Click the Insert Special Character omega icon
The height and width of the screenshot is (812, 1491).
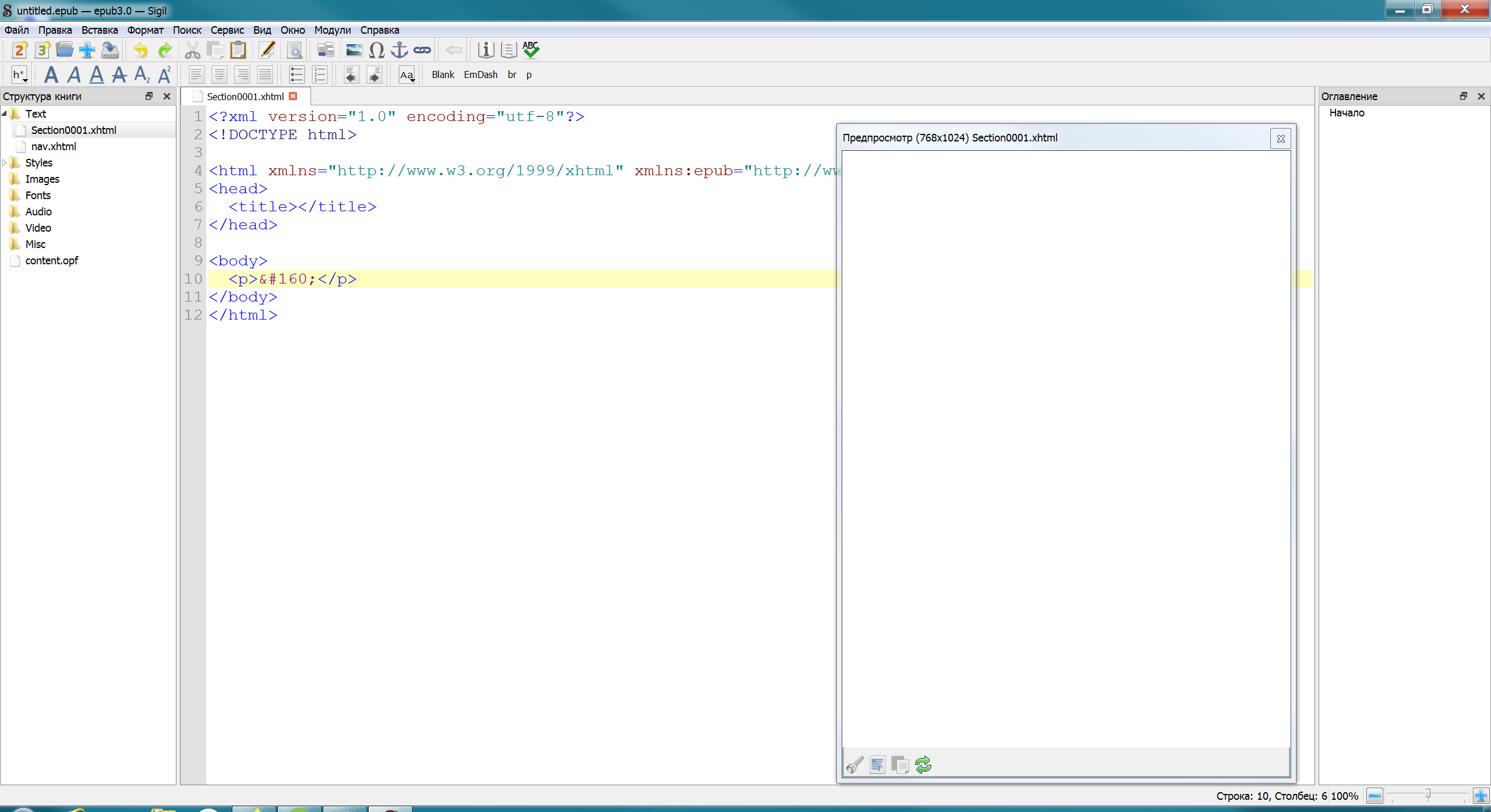377,51
